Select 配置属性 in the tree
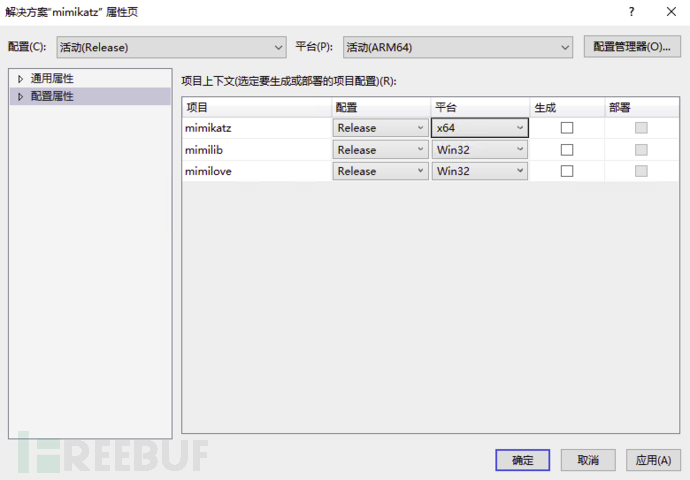 coord(52,96)
